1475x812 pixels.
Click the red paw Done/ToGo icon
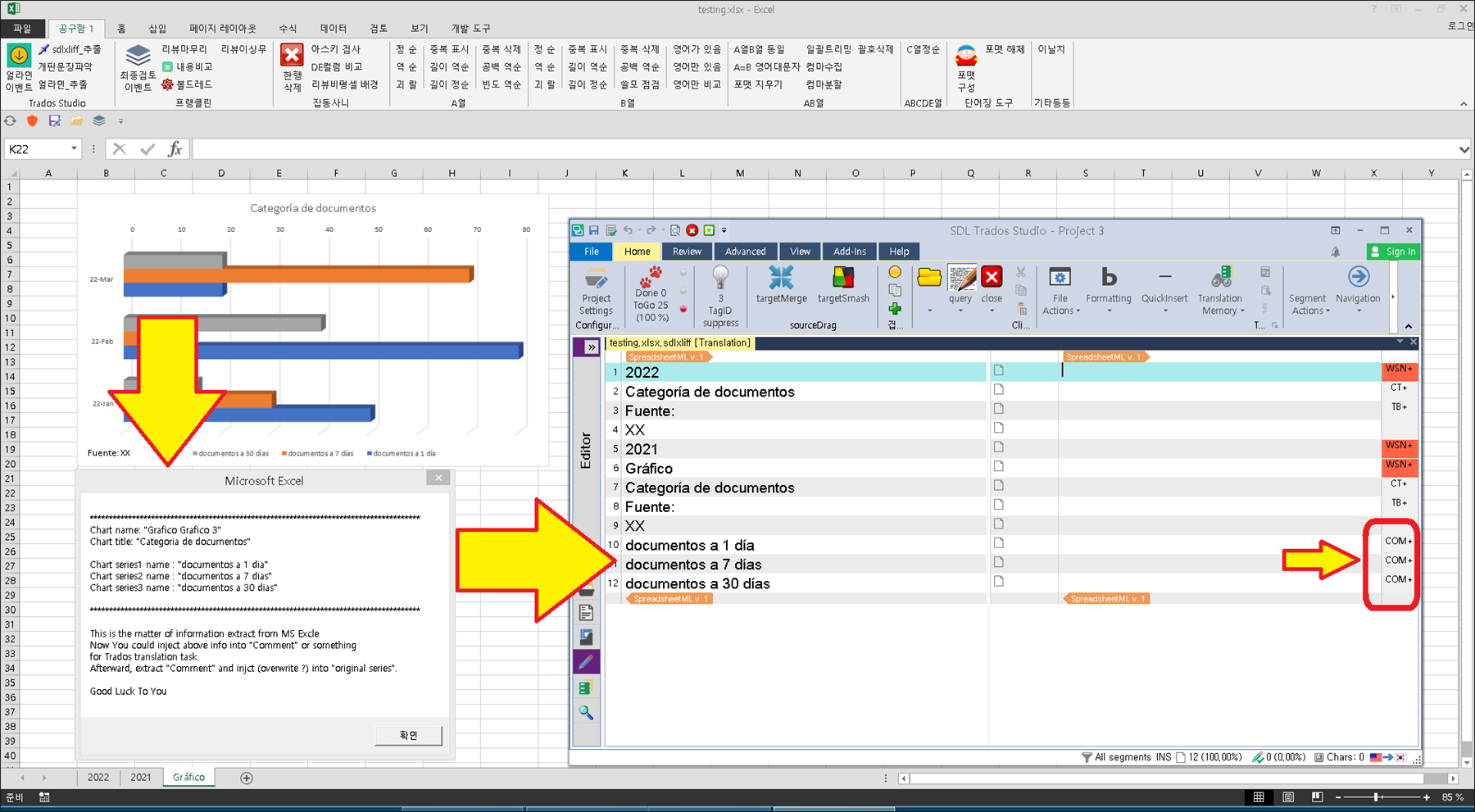(653, 275)
